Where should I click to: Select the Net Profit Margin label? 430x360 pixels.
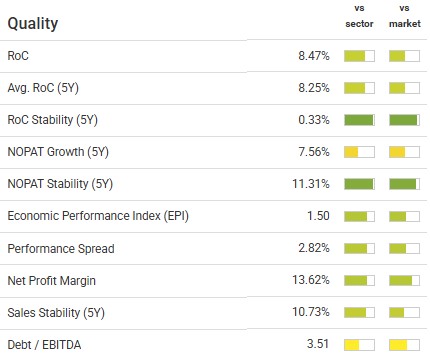click(x=52, y=281)
